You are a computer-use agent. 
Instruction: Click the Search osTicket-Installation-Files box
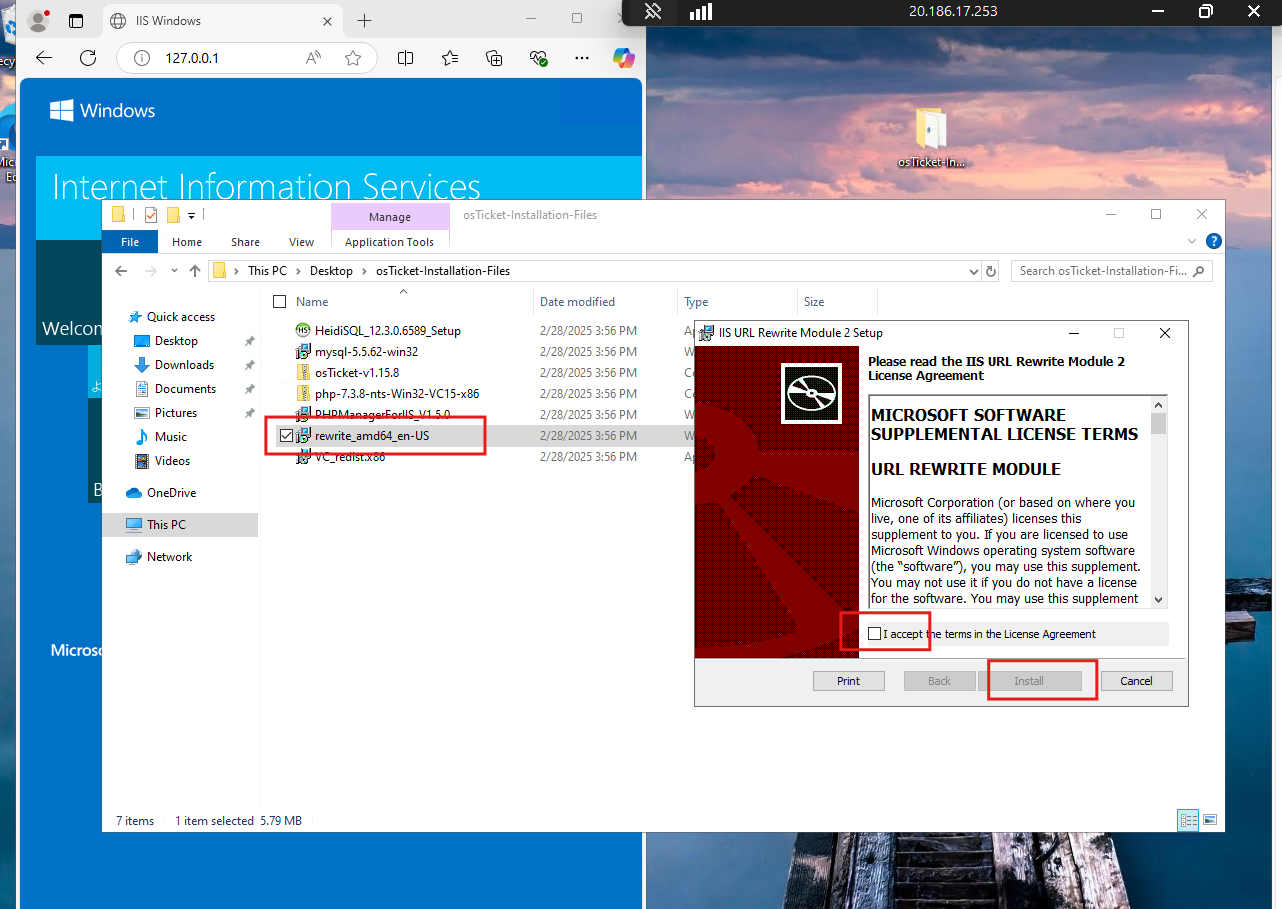pos(1111,271)
